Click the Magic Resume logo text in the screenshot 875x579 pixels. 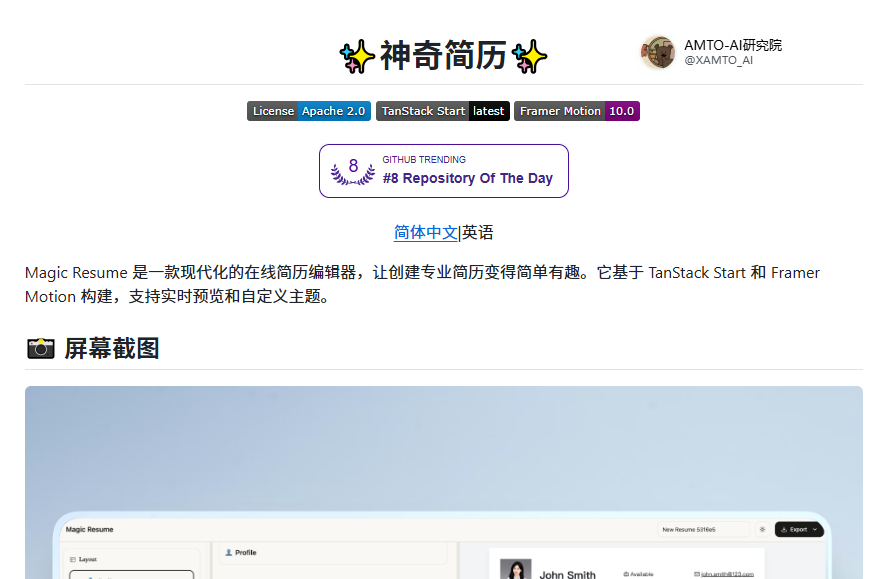tap(89, 529)
